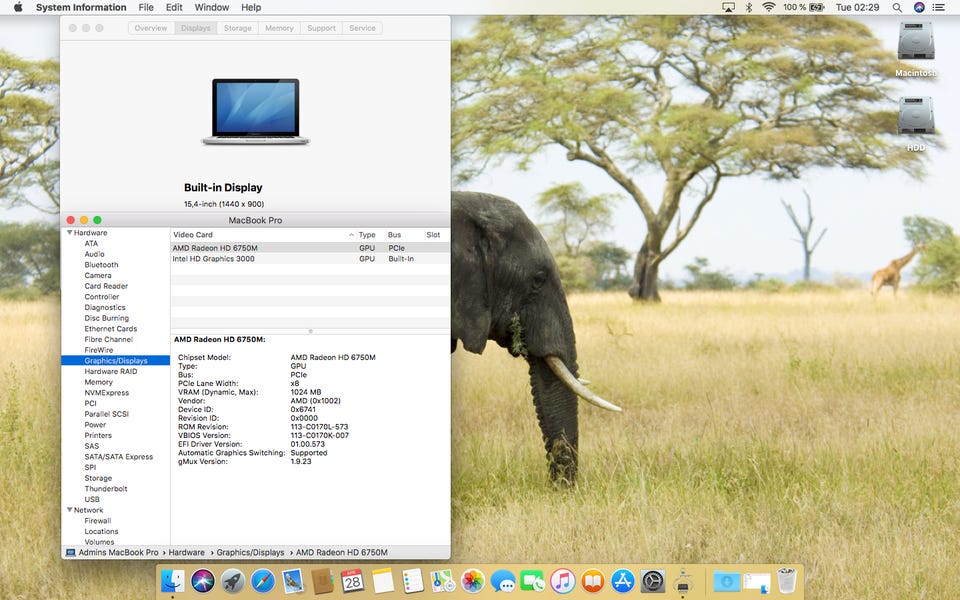Image resolution: width=960 pixels, height=600 pixels.
Task: Switch to the Memory tab
Action: click(279, 28)
